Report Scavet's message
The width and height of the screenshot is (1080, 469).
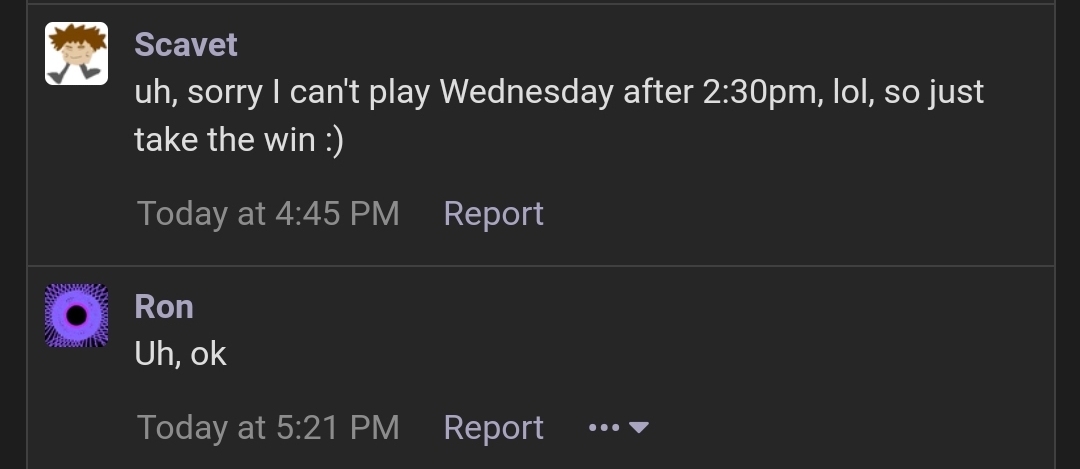click(x=493, y=213)
